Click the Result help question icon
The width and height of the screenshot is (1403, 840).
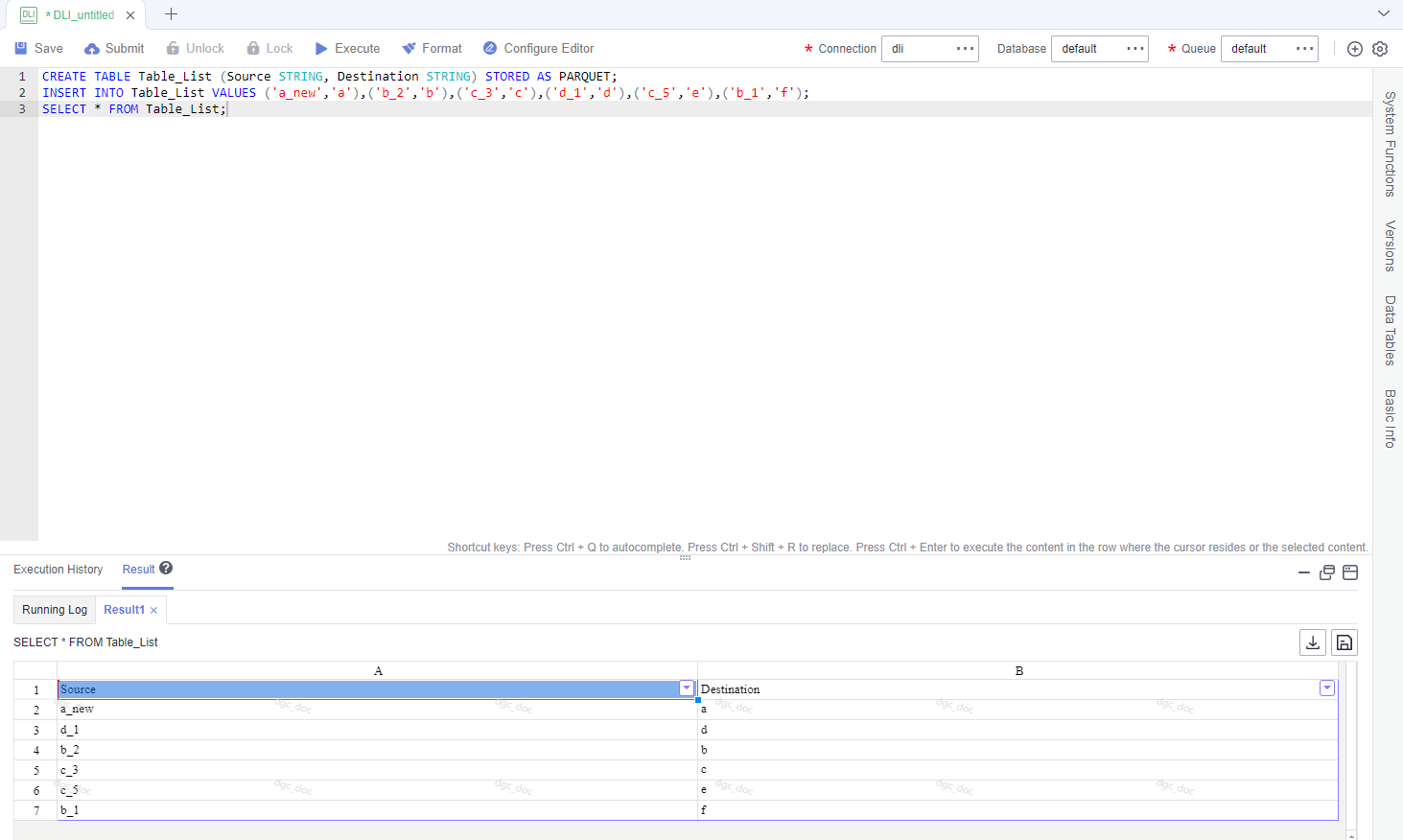pyautogui.click(x=166, y=568)
